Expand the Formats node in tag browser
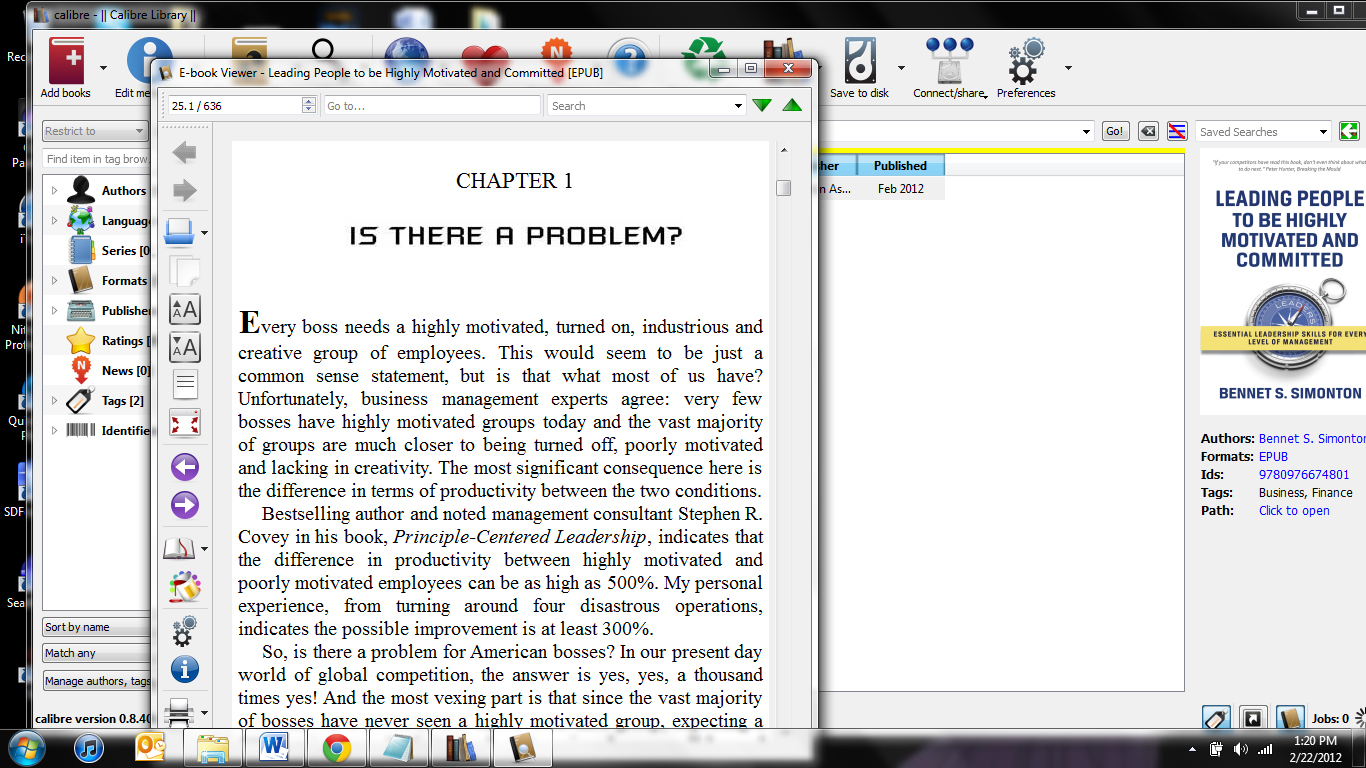This screenshot has width=1366, height=768. point(54,281)
